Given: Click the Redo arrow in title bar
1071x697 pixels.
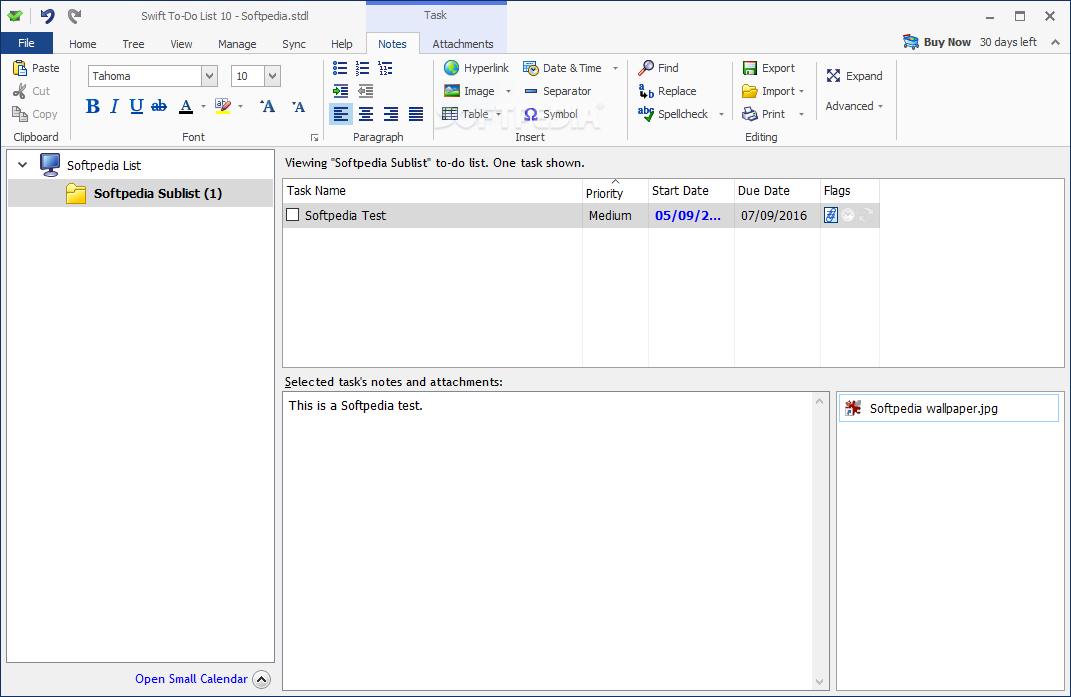Looking at the screenshot, I should point(74,15).
